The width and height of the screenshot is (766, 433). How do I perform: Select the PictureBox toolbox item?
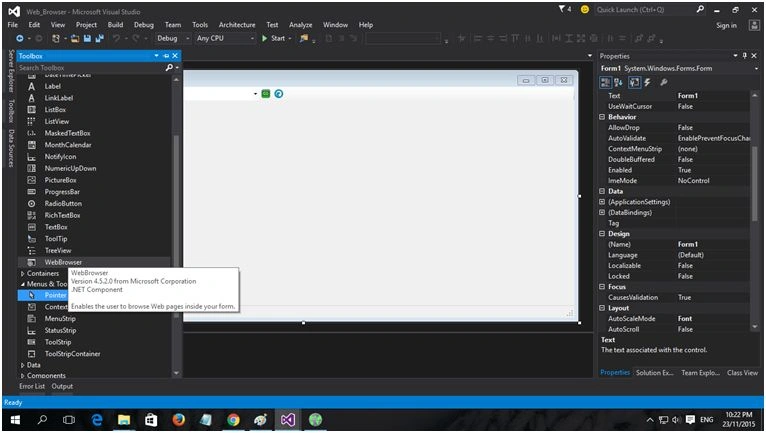click(x=60, y=180)
